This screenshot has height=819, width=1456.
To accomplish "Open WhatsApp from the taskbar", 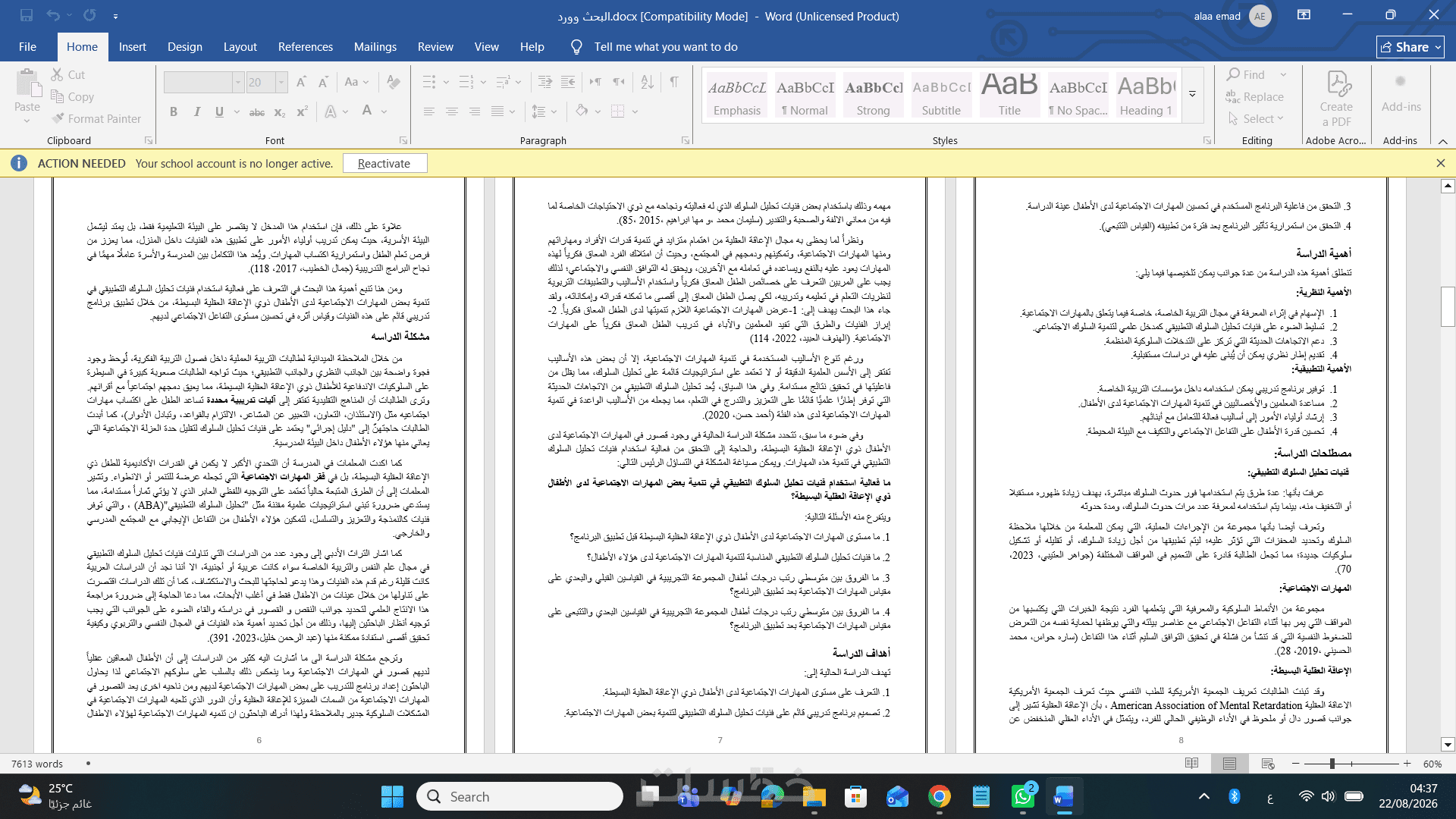I will (1022, 796).
